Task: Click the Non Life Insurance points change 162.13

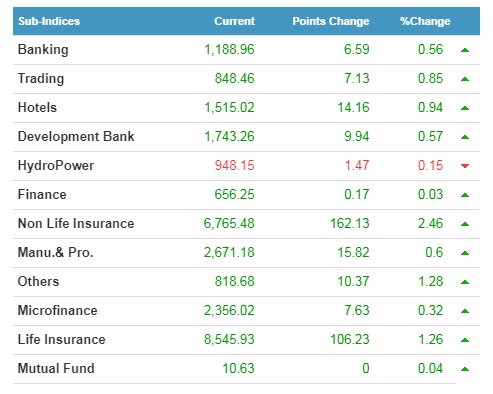Action: 350,223
